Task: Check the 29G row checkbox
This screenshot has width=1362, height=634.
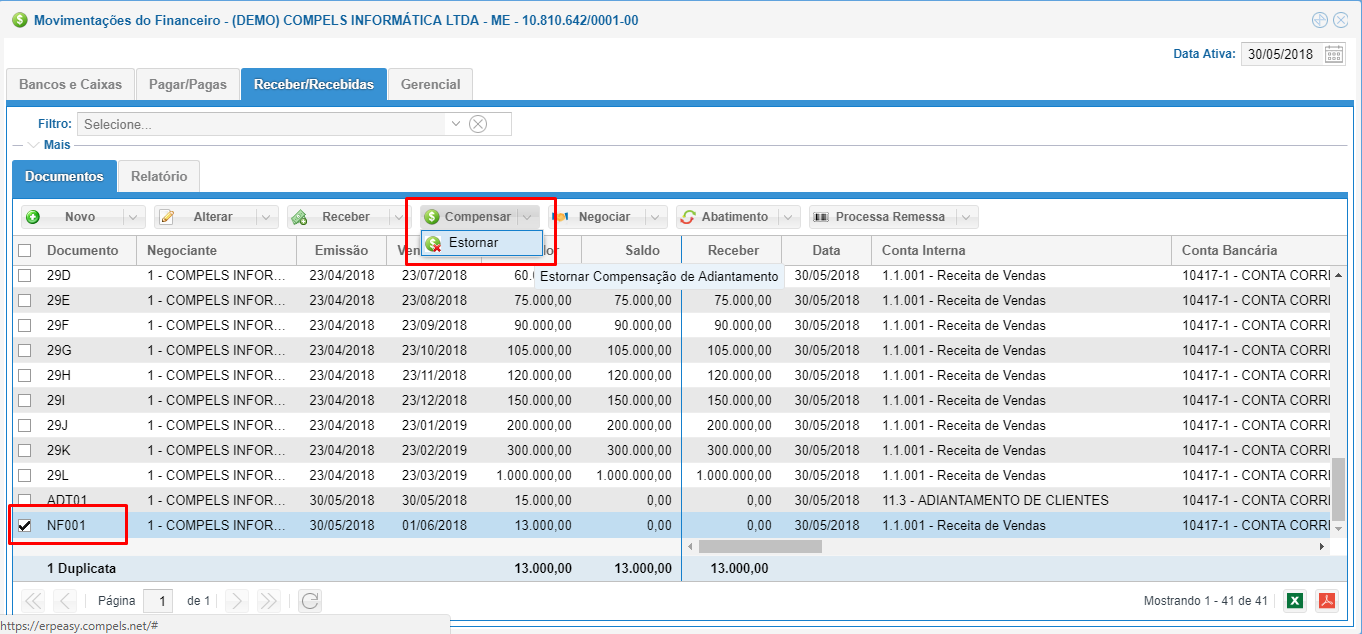Action: tap(25, 350)
